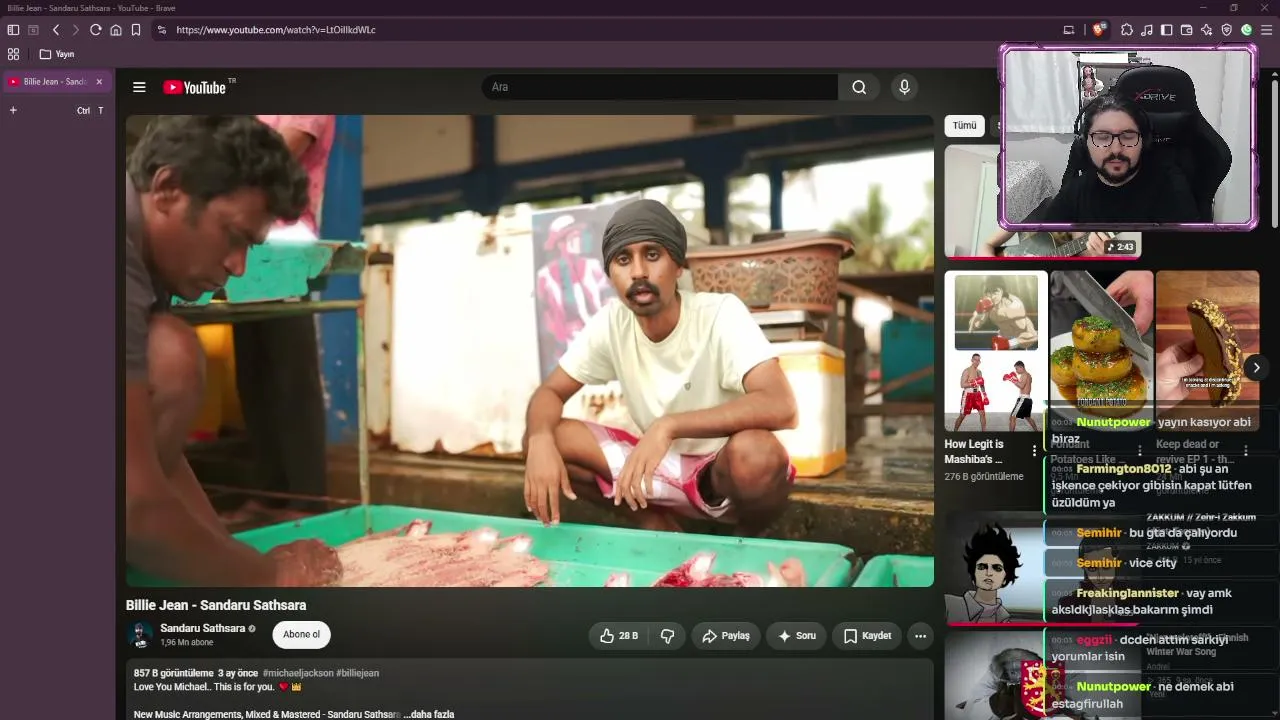The image size is (1280, 720).
Task: Expand description with ...daha fazla
Action: 429,715
